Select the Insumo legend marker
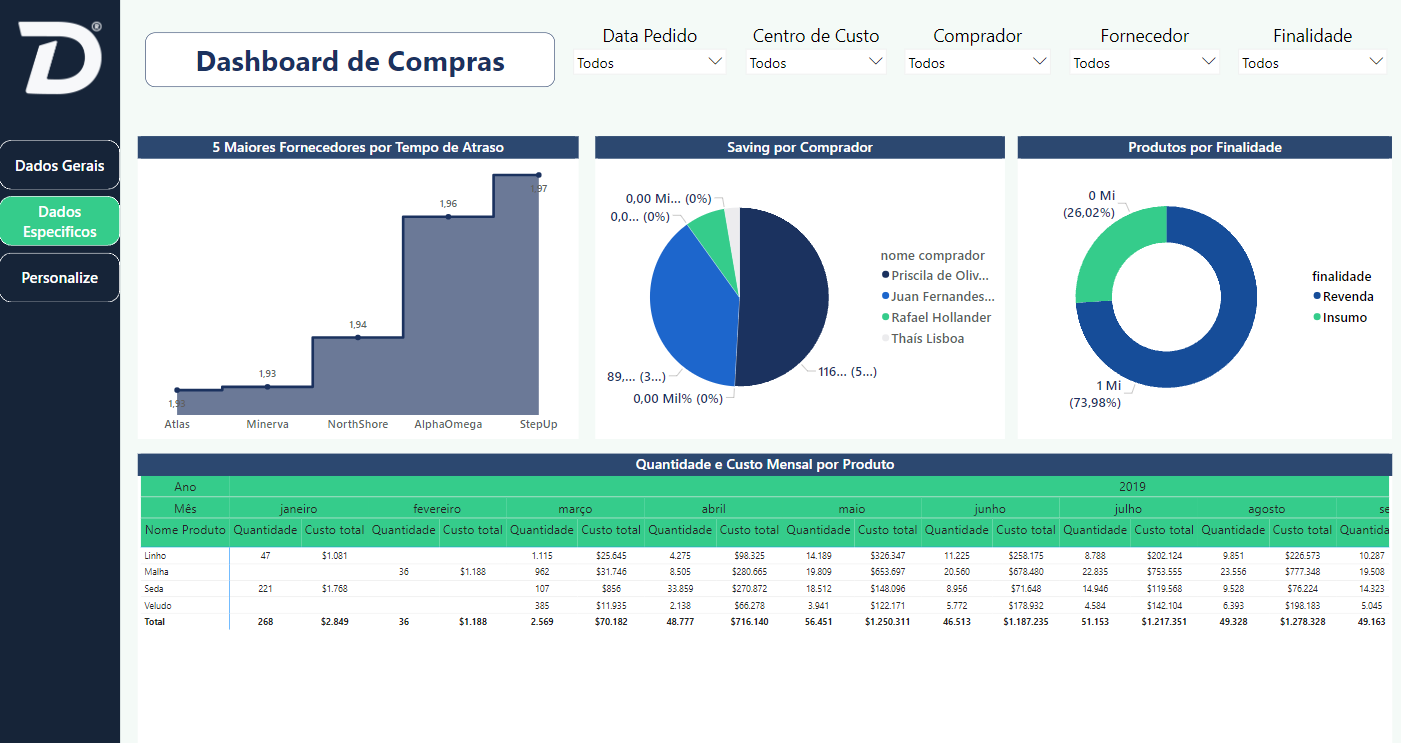The image size is (1401, 743). tap(1316, 318)
